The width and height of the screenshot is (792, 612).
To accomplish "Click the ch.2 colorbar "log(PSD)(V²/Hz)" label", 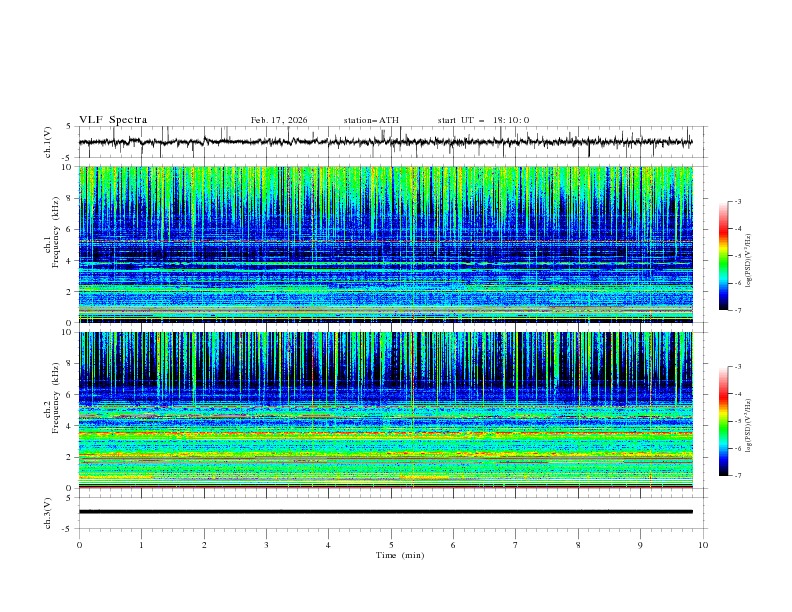I will [749, 426].
